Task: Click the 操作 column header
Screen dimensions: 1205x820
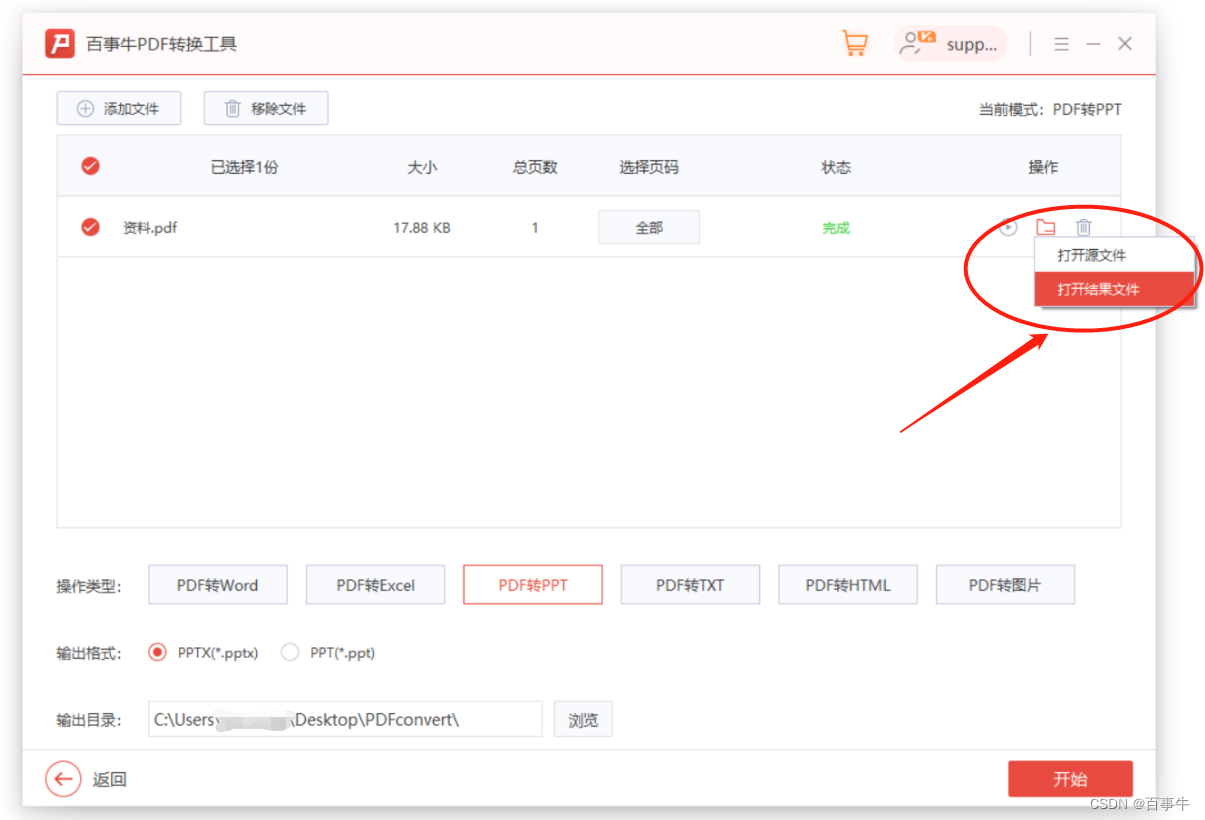Action: coord(1043,167)
